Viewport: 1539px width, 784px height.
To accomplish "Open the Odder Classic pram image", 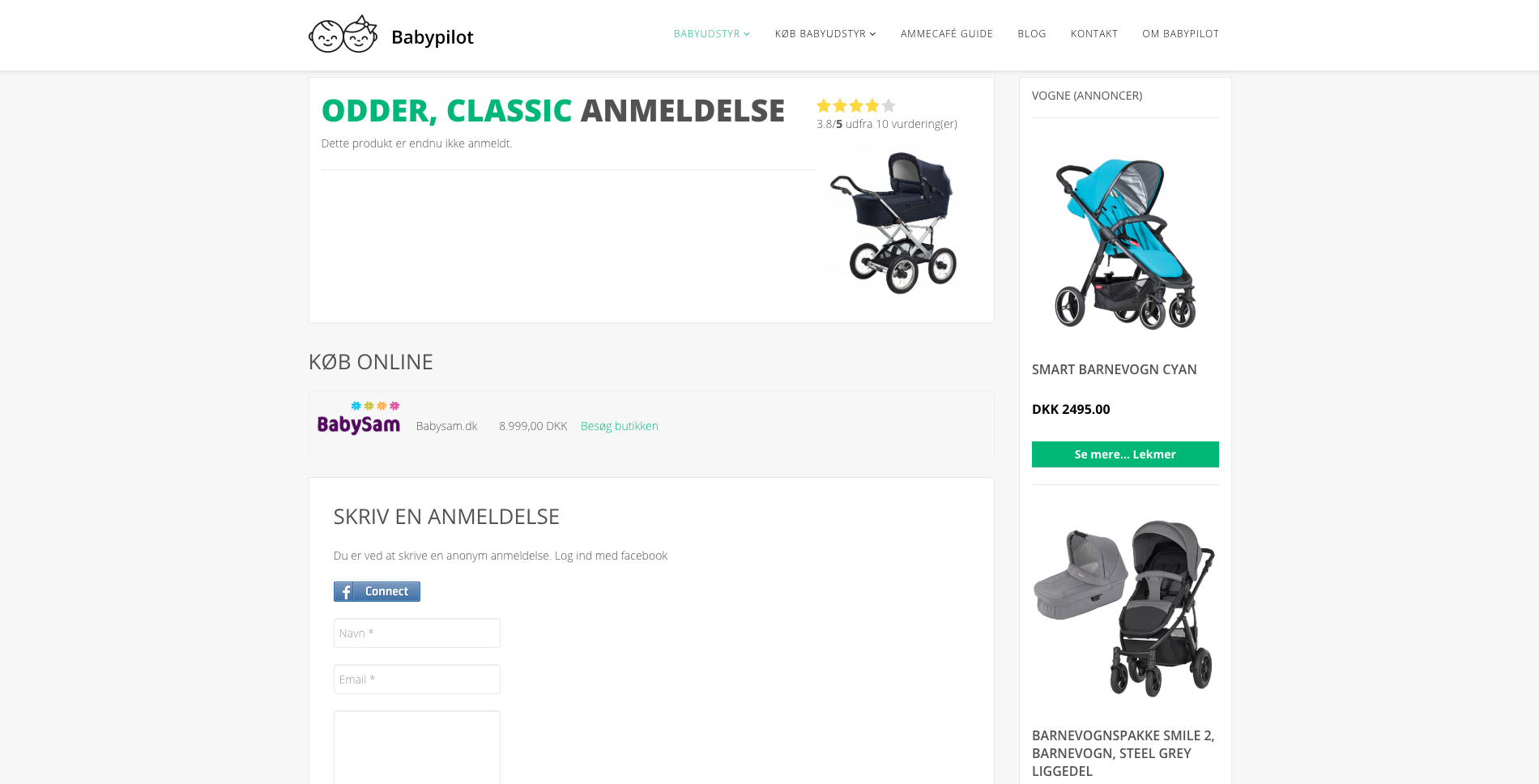I will pos(897,222).
